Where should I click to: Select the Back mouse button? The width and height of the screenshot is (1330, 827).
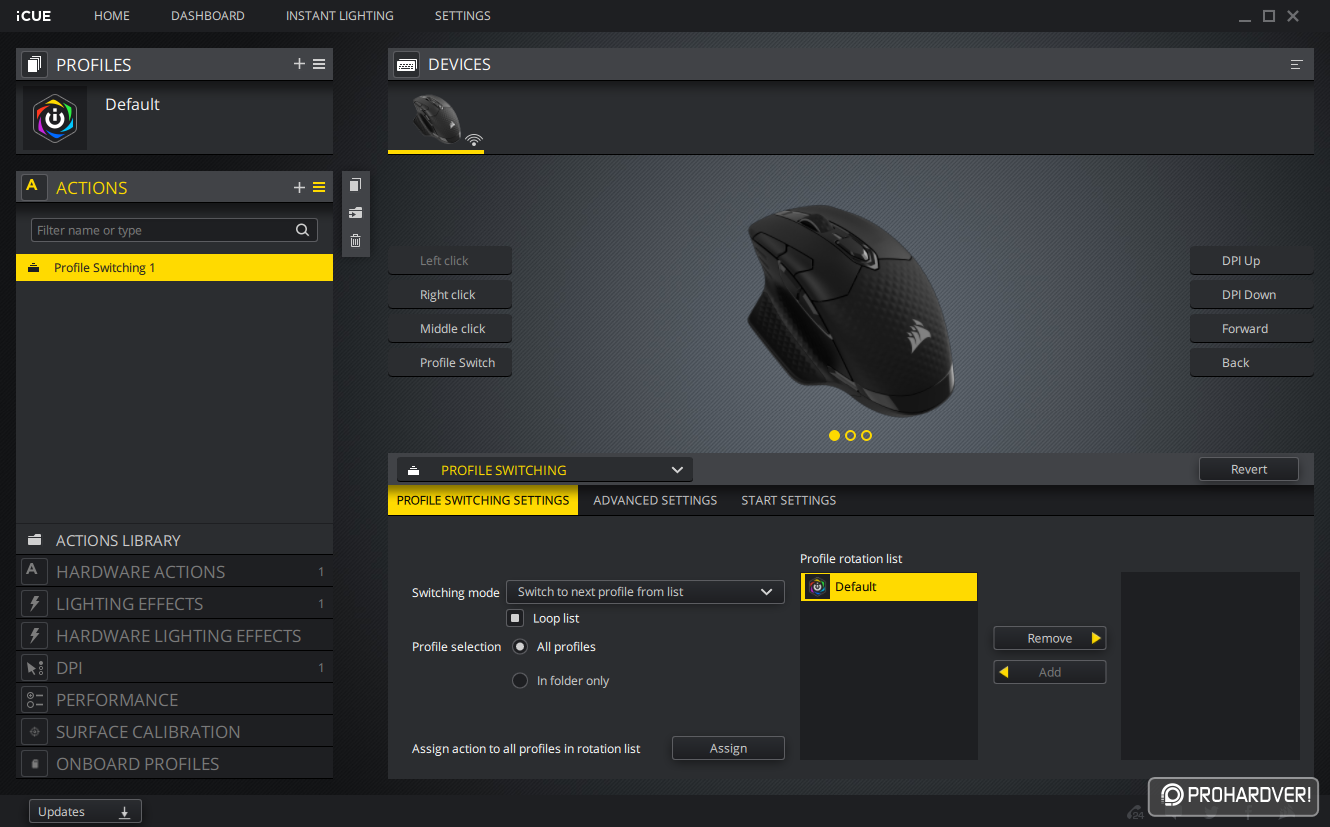1251,363
